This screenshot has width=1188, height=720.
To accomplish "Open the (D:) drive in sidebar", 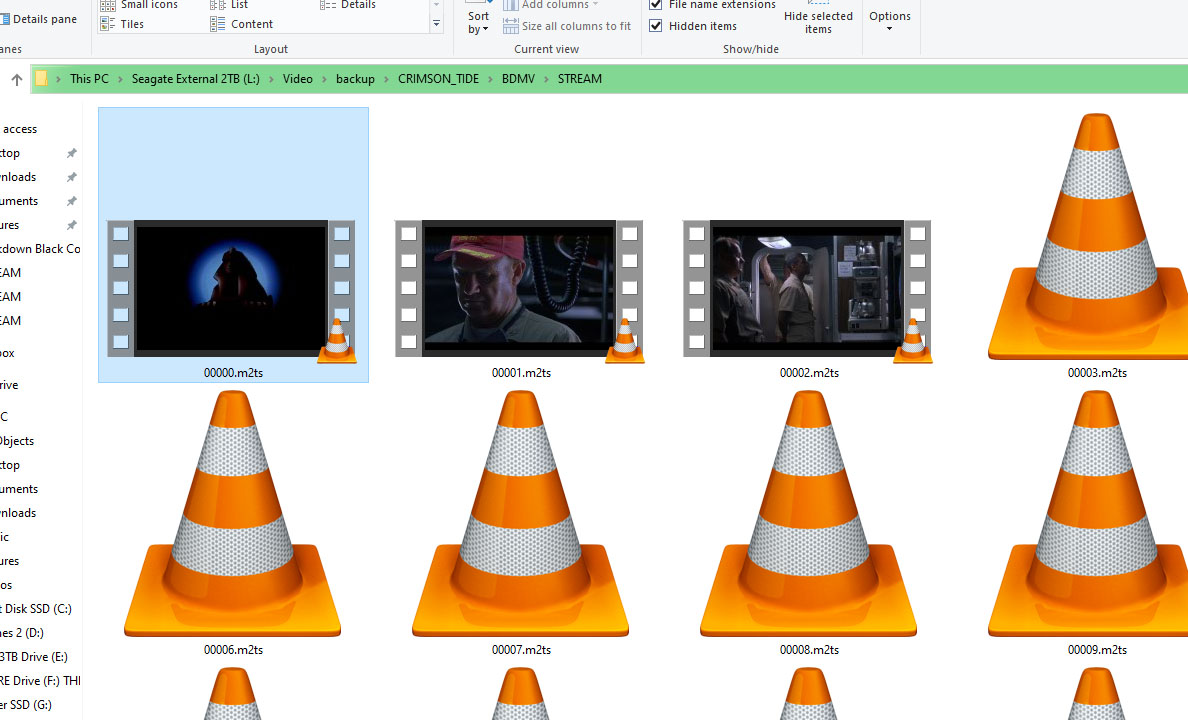I will 23,633.
